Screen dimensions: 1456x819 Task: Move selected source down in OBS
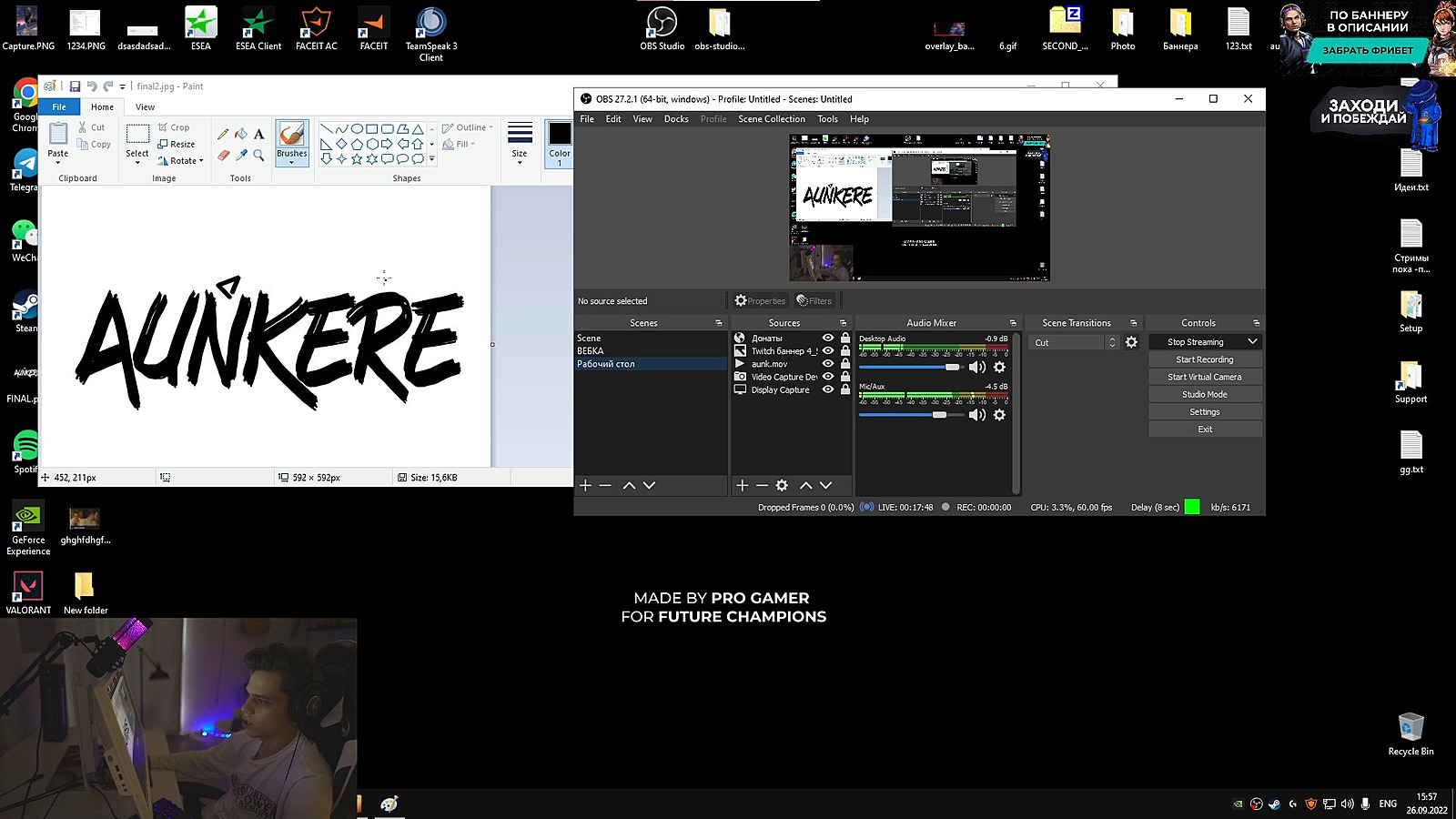pos(825,485)
